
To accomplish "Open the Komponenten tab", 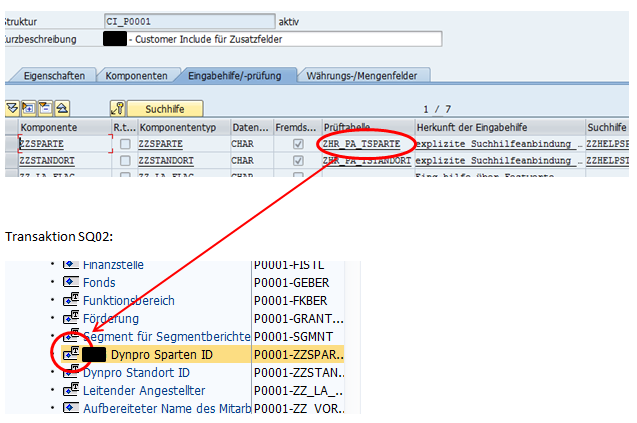I will pyautogui.click(x=138, y=76).
